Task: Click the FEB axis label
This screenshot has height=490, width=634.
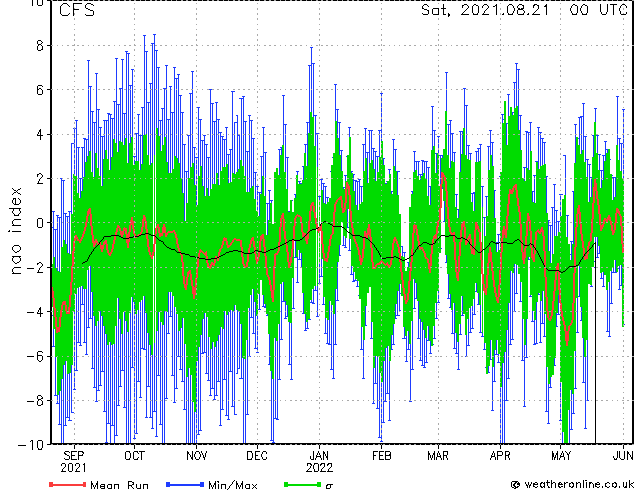Action: click(382, 456)
